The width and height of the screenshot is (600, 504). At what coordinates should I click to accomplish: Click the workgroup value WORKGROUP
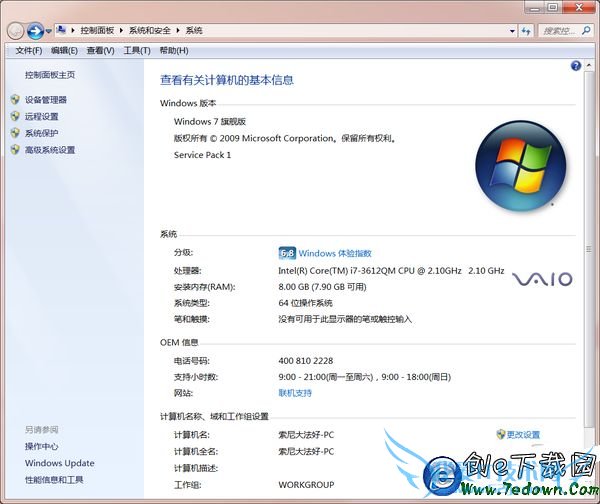[306, 485]
